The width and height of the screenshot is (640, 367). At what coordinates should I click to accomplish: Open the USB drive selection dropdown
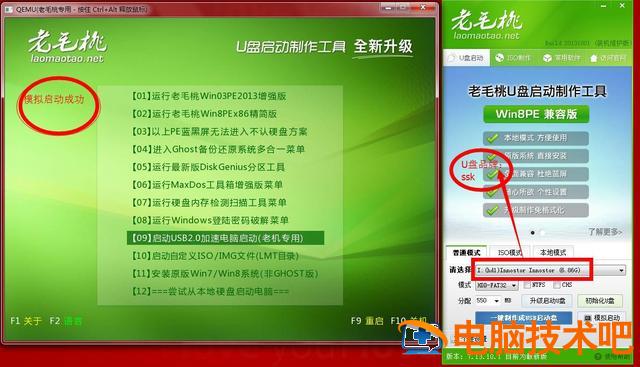point(550,270)
